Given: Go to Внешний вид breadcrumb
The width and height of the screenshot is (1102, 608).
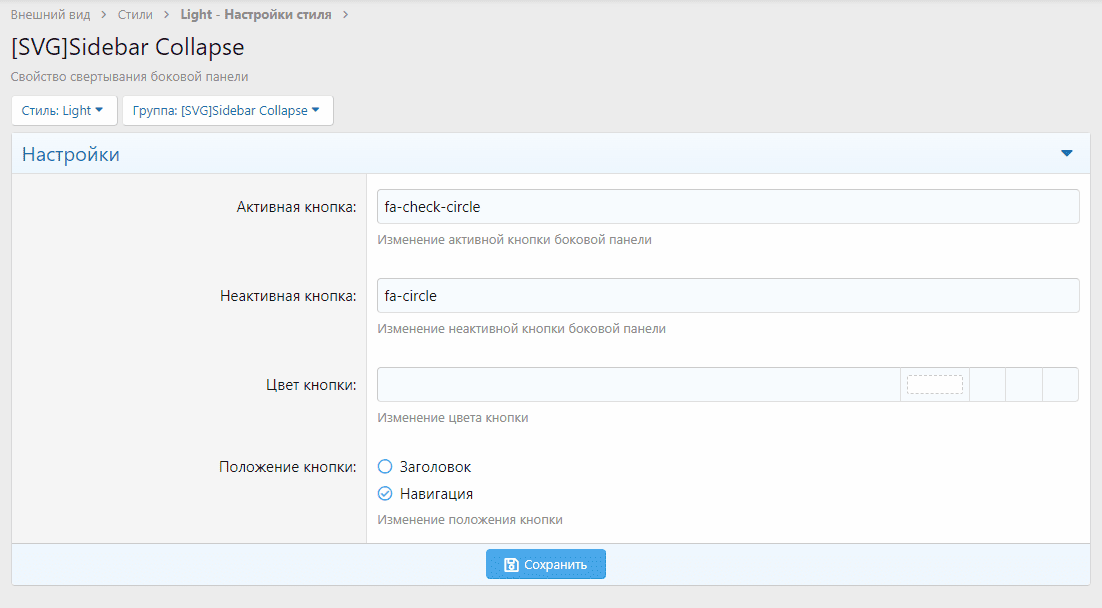Looking at the screenshot, I should (x=50, y=15).
